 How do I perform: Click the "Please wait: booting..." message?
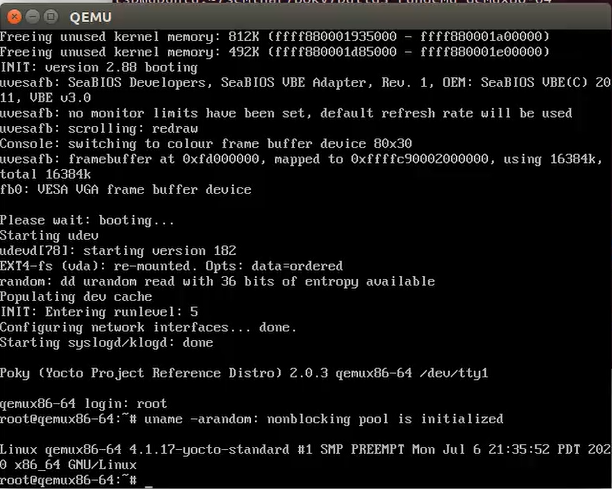[x=88, y=220]
